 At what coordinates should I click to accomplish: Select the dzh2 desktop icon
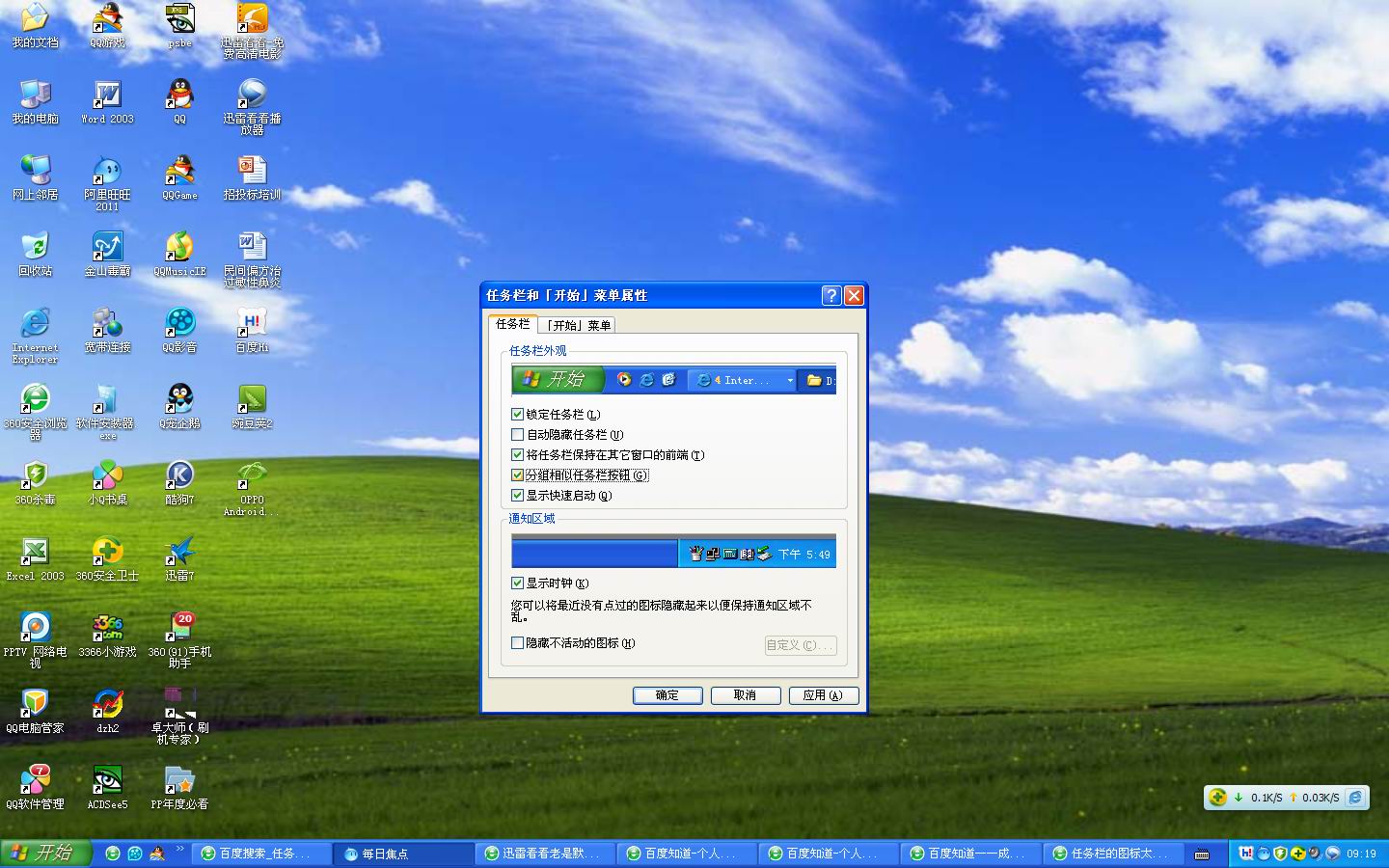coord(107,712)
